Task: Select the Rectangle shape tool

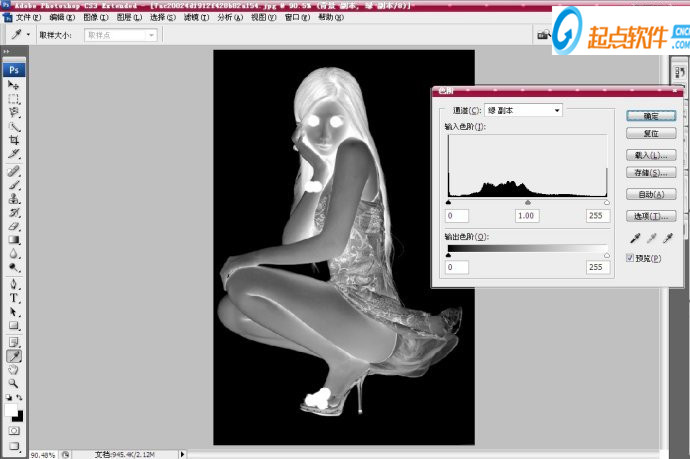Action: pos(14,326)
